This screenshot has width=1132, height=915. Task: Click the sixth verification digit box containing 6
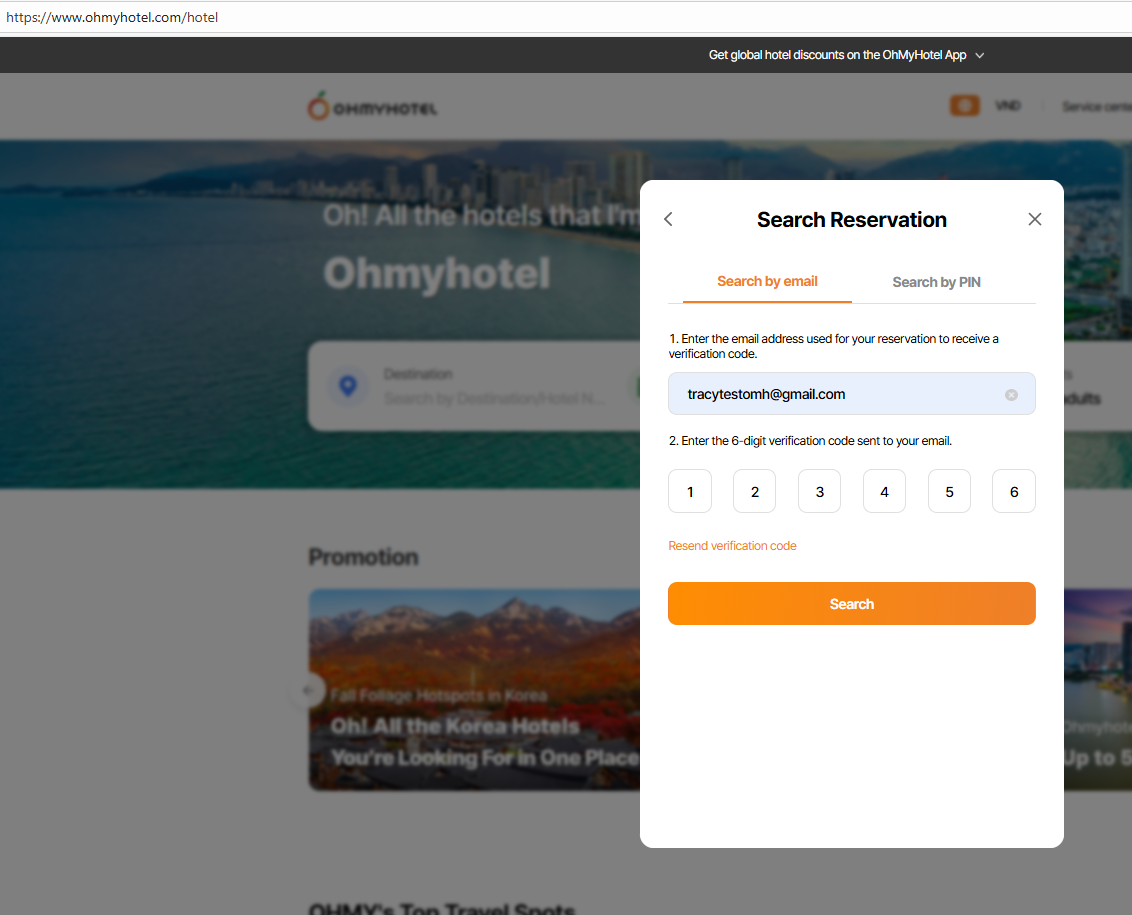coord(1014,491)
